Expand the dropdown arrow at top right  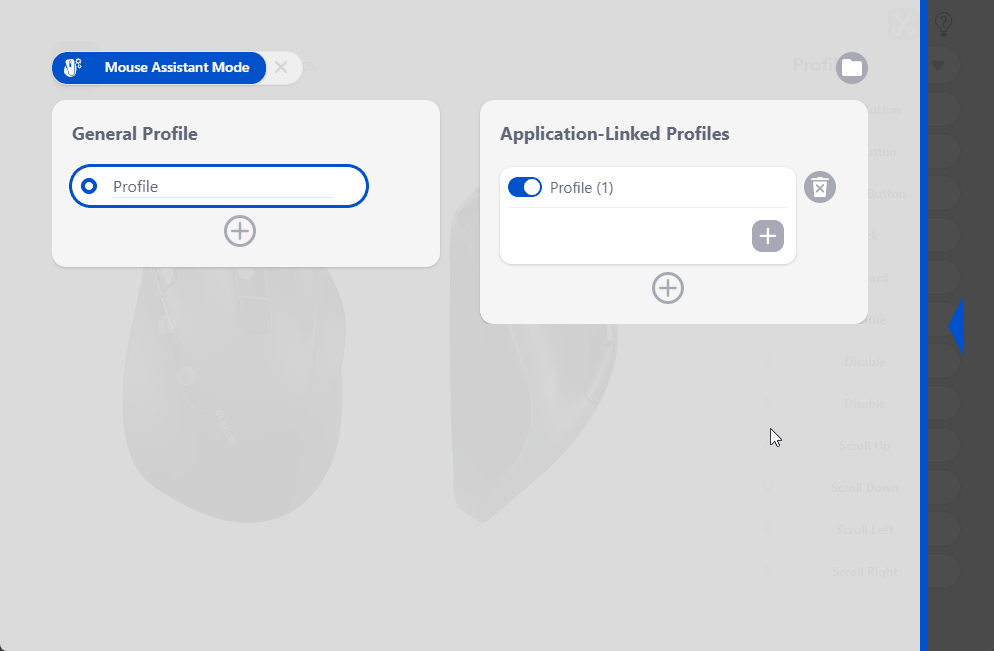[938, 65]
